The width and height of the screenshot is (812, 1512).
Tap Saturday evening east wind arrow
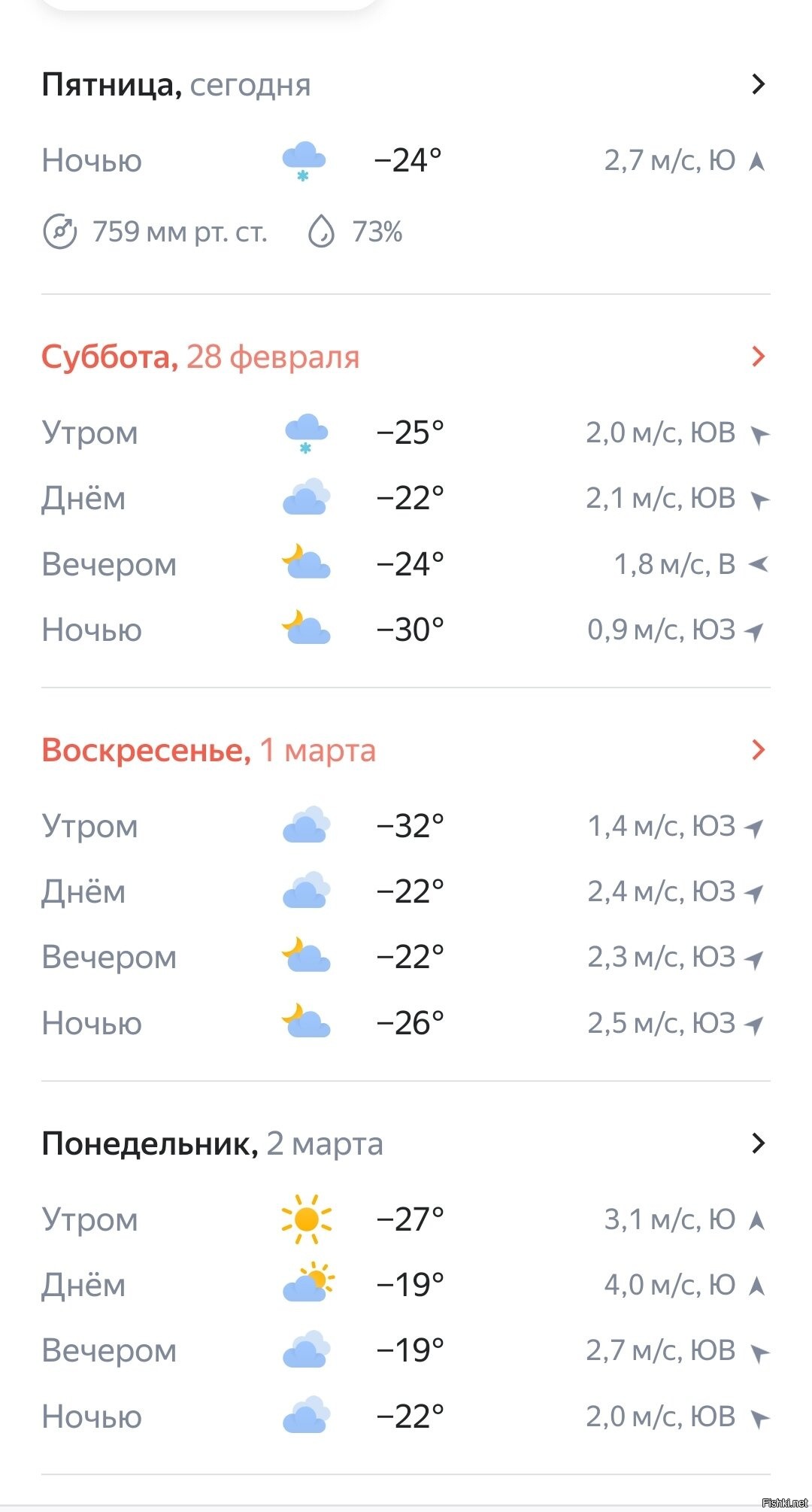758,563
